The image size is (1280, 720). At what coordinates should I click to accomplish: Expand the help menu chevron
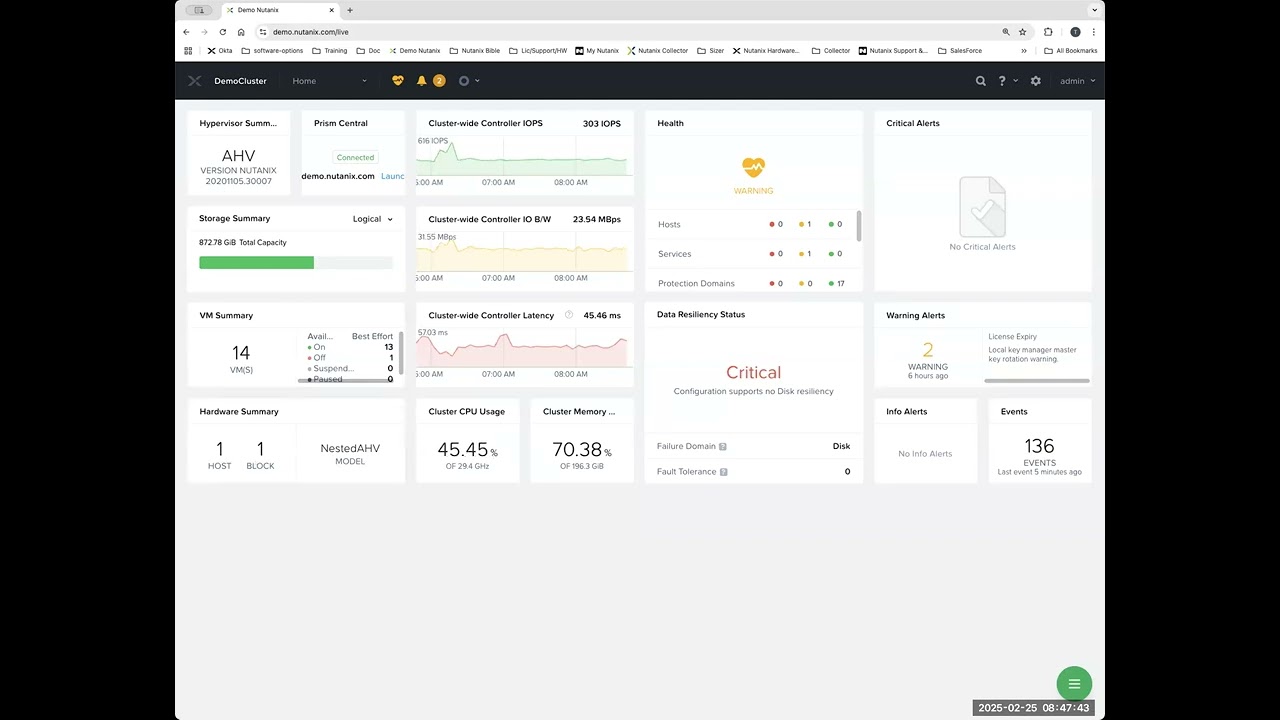coord(1016,81)
